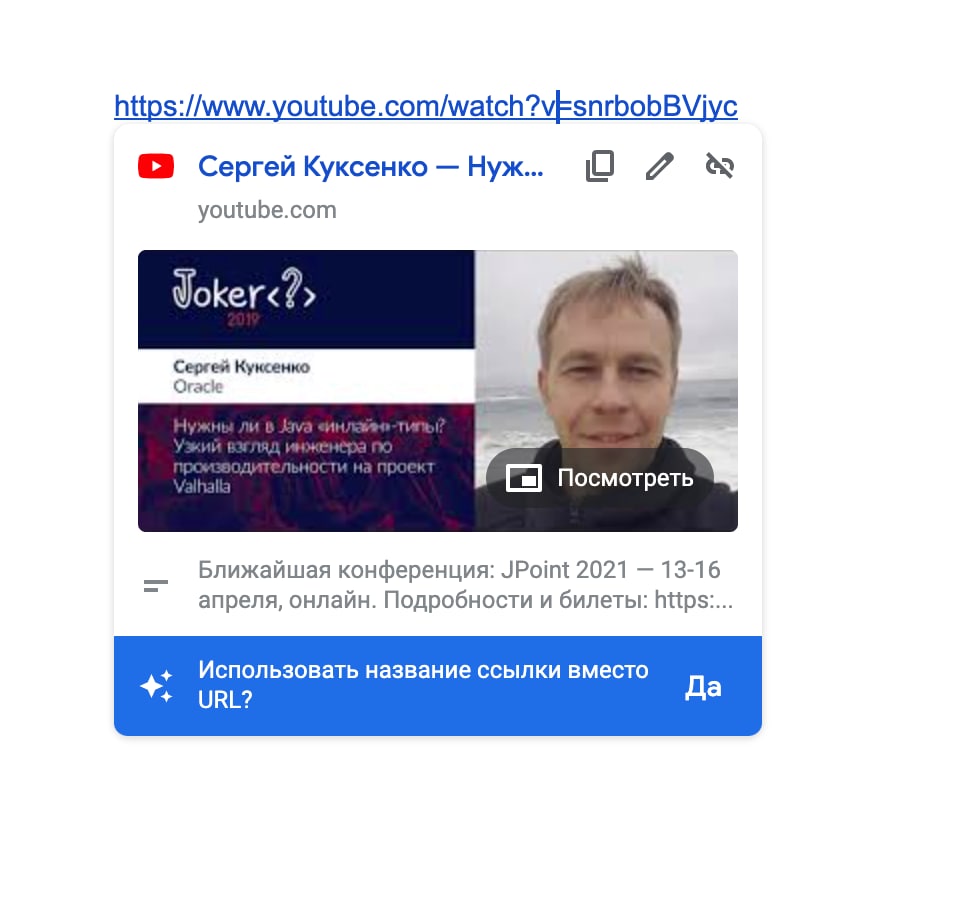
Task: Edit the link using the pencil icon
Action: click(x=660, y=166)
